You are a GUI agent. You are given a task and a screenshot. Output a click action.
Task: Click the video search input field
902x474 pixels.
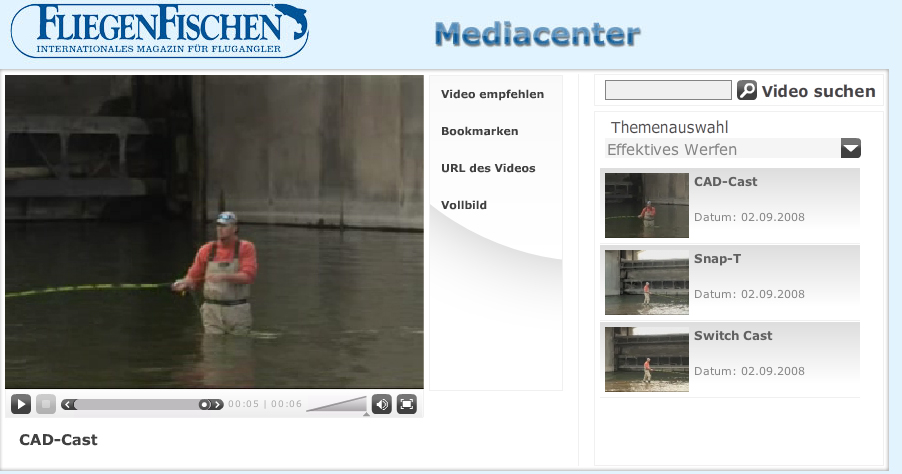point(668,90)
